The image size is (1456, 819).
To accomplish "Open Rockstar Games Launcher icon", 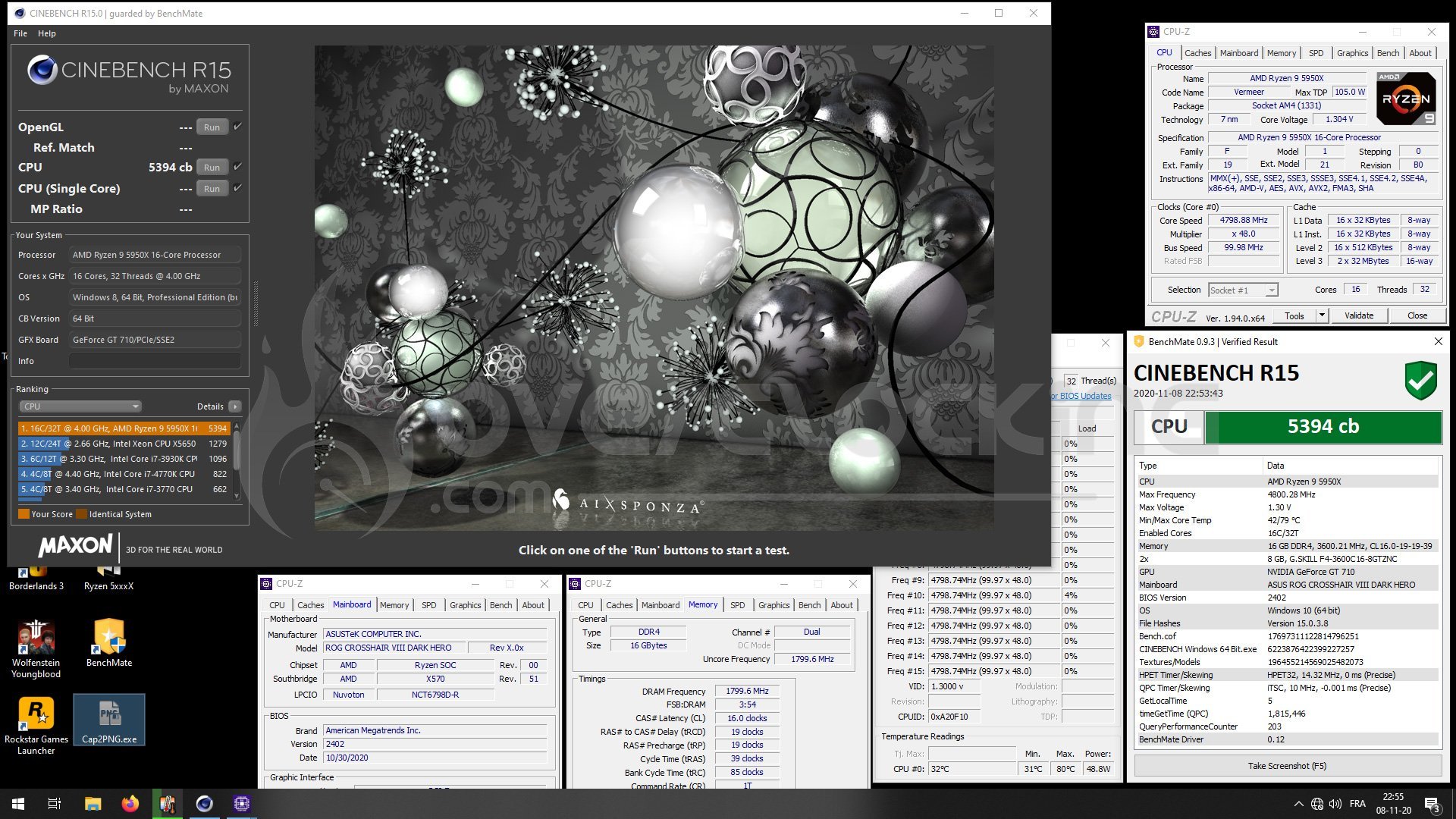I will 36,726.
